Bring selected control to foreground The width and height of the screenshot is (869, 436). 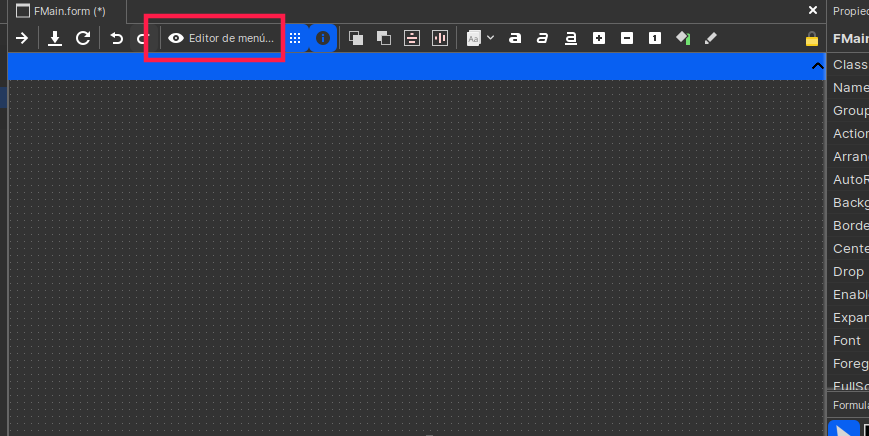(x=356, y=38)
